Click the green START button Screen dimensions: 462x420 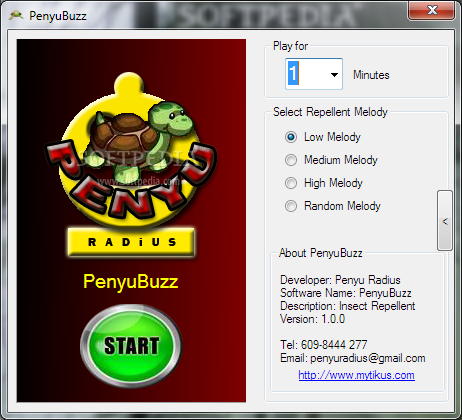point(131,346)
